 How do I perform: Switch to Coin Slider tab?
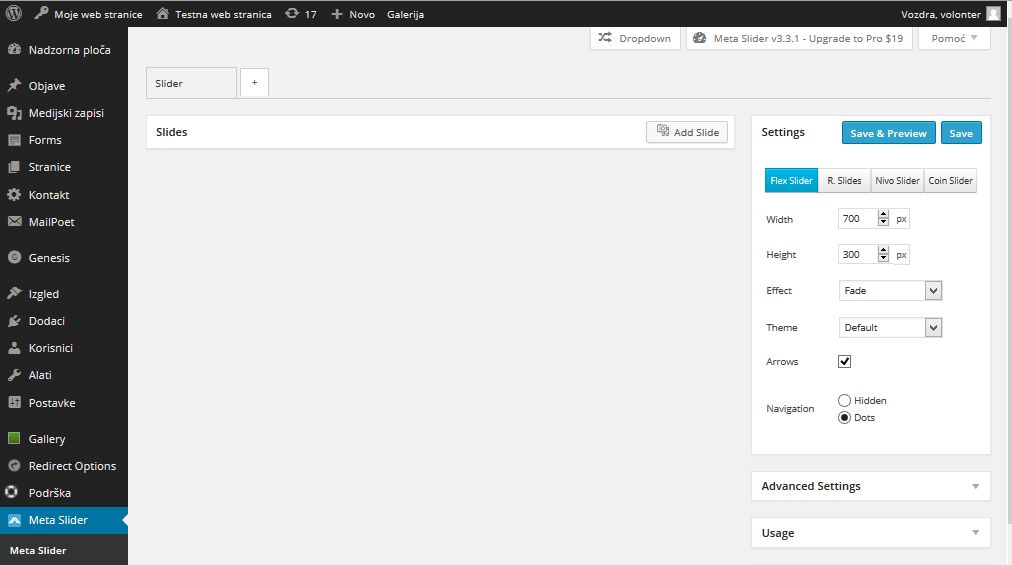[950, 181]
